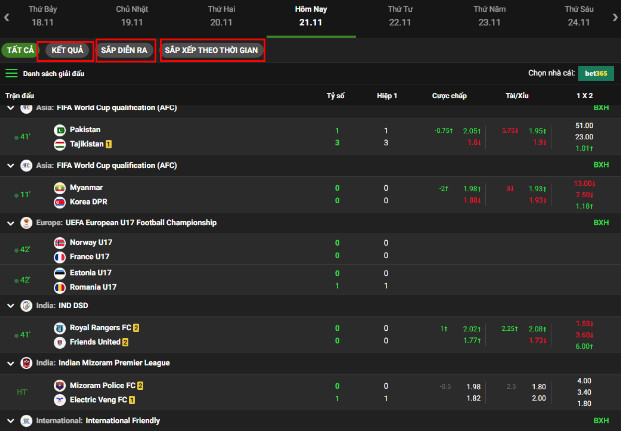This screenshot has height=431, width=621.
Task: Switch to the Thứ Tư 22.11 date tab
Action: pyautogui.click(x=399, y=14)
